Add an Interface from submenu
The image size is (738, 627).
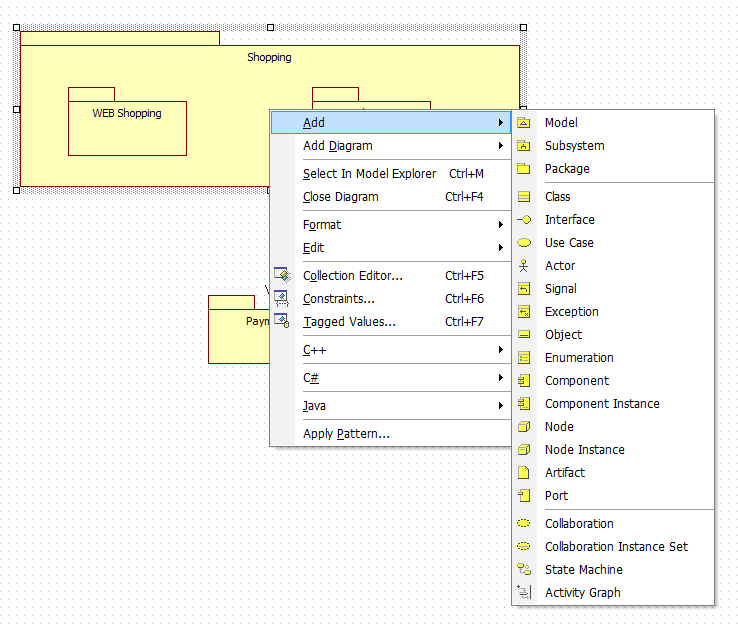tap(613, 220)
